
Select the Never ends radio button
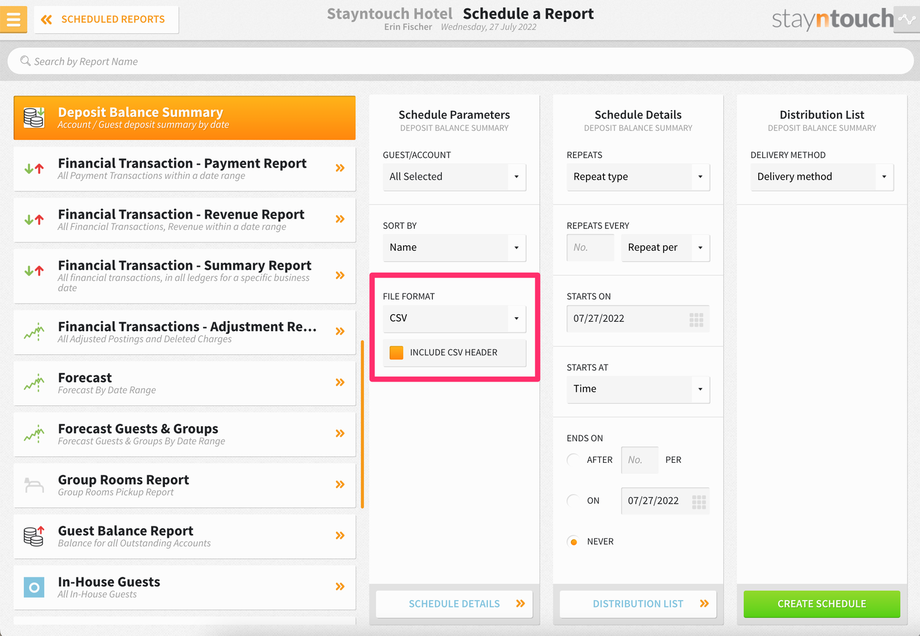tap(573, 542)
